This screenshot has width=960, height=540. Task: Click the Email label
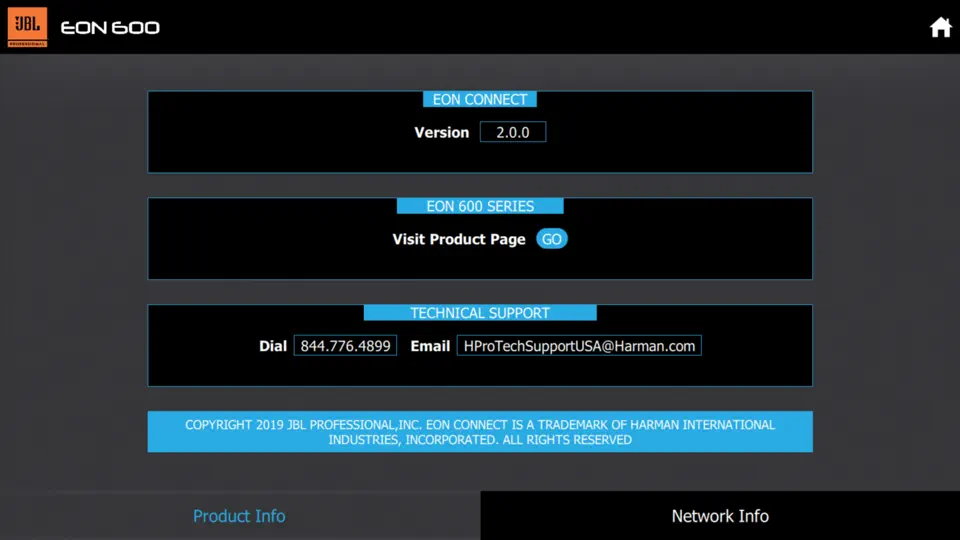tap(430, 347)
